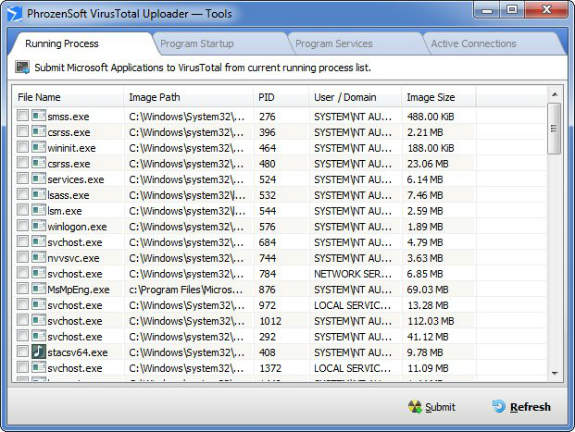Click the LOCAL SERVIC... cell for PID 972
The width and height of the screenshot is (575, 432).
(x=352, y=305)
